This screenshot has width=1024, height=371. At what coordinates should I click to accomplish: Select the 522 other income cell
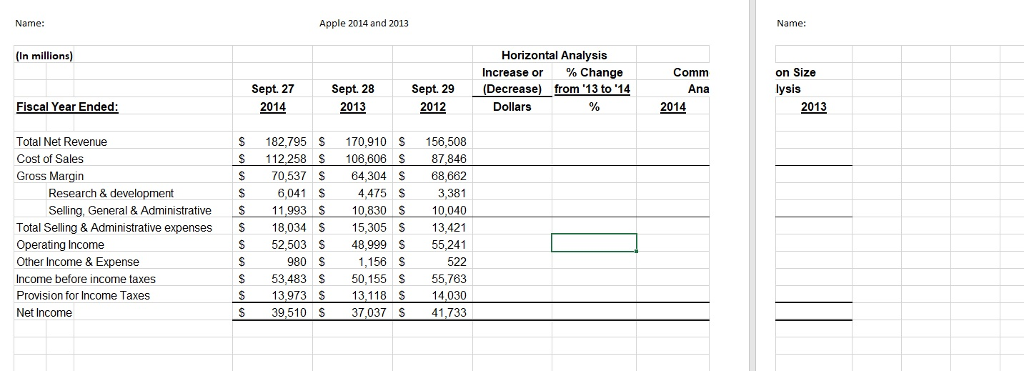(x=432, y=262)
